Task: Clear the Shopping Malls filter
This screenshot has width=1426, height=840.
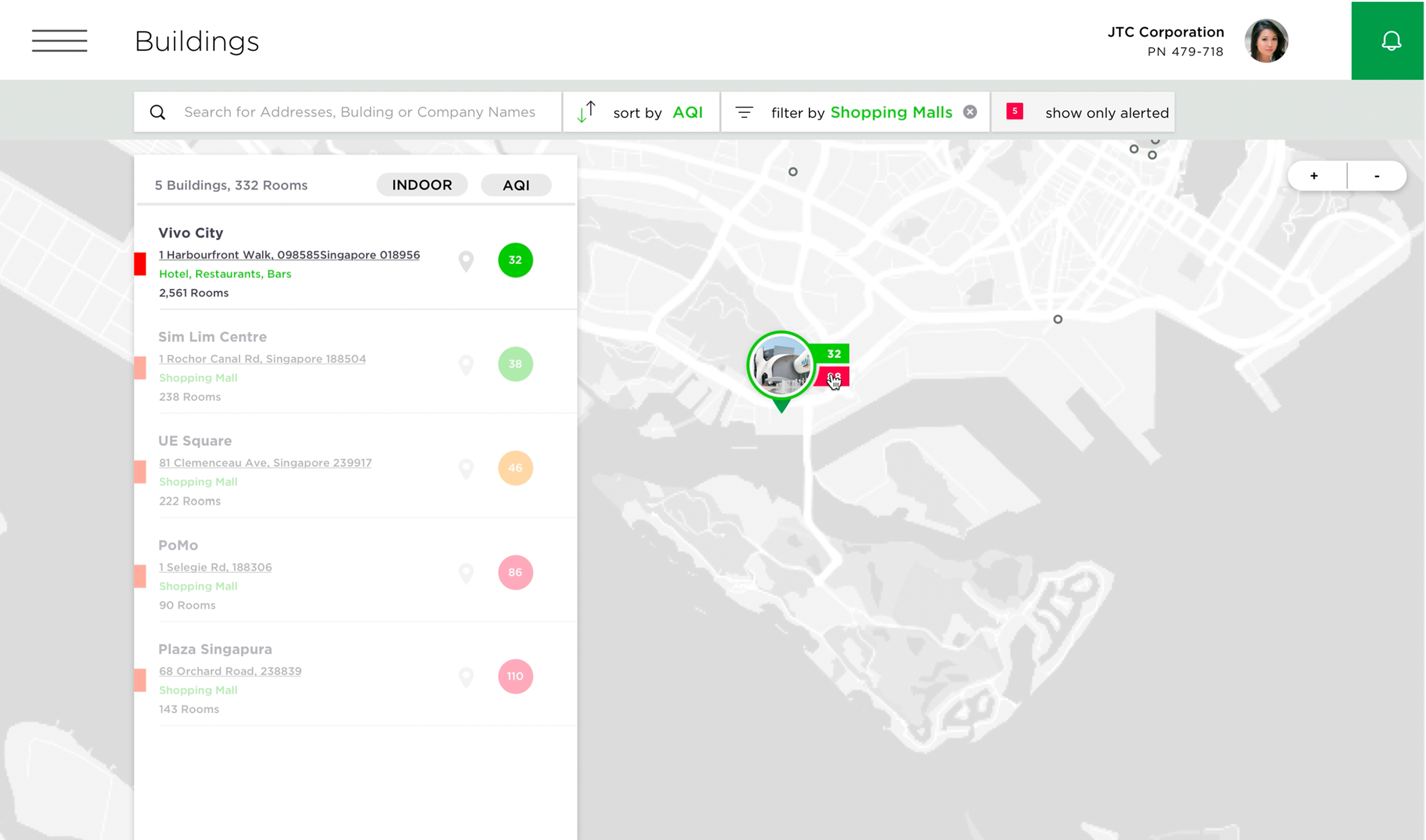Action: pyautogui.click(x=969, y=111)
